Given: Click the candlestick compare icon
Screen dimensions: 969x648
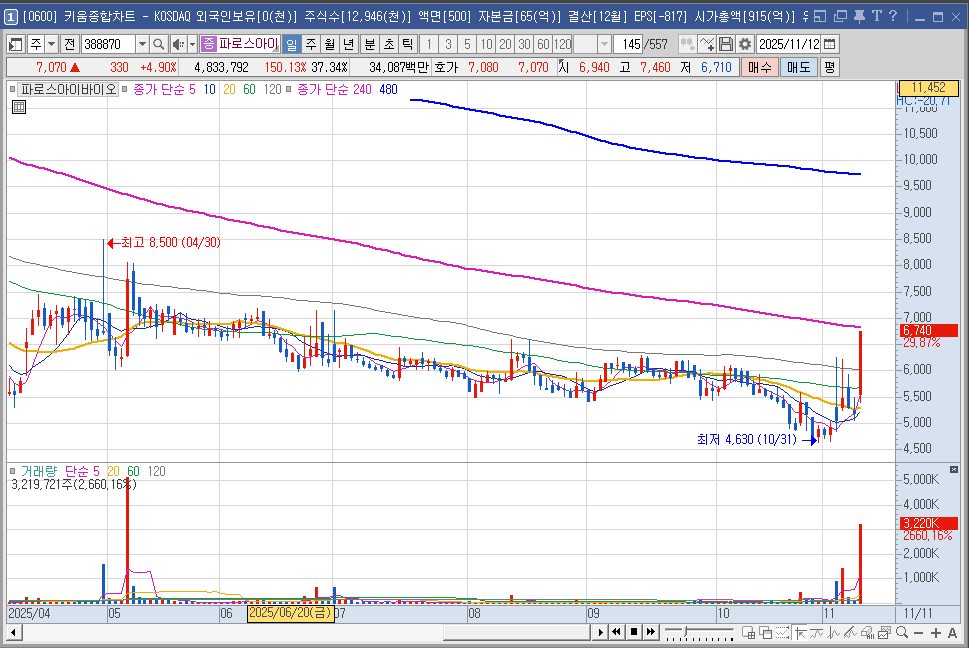Looking at the screenshot, I should pos(687,44).
